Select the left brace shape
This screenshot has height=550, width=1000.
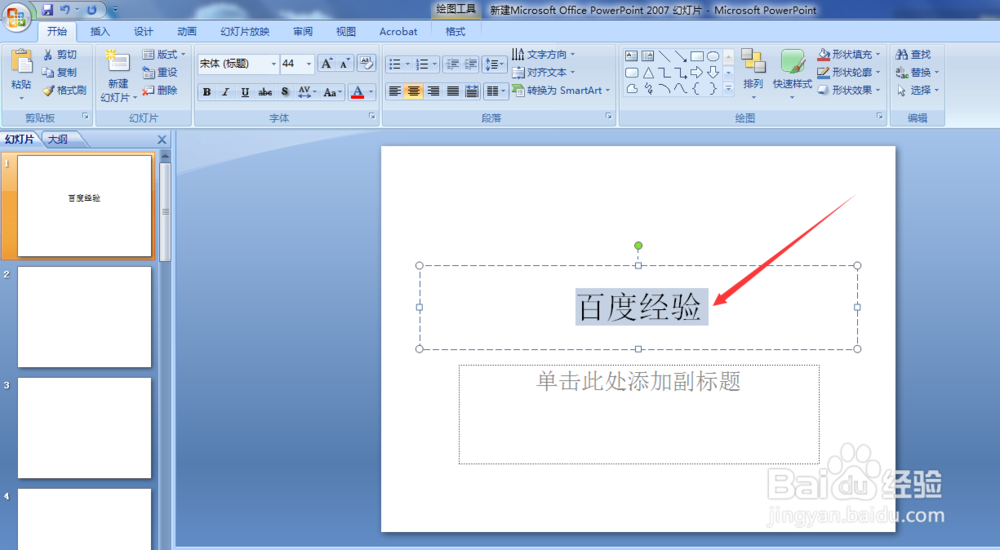coord(697,89)
